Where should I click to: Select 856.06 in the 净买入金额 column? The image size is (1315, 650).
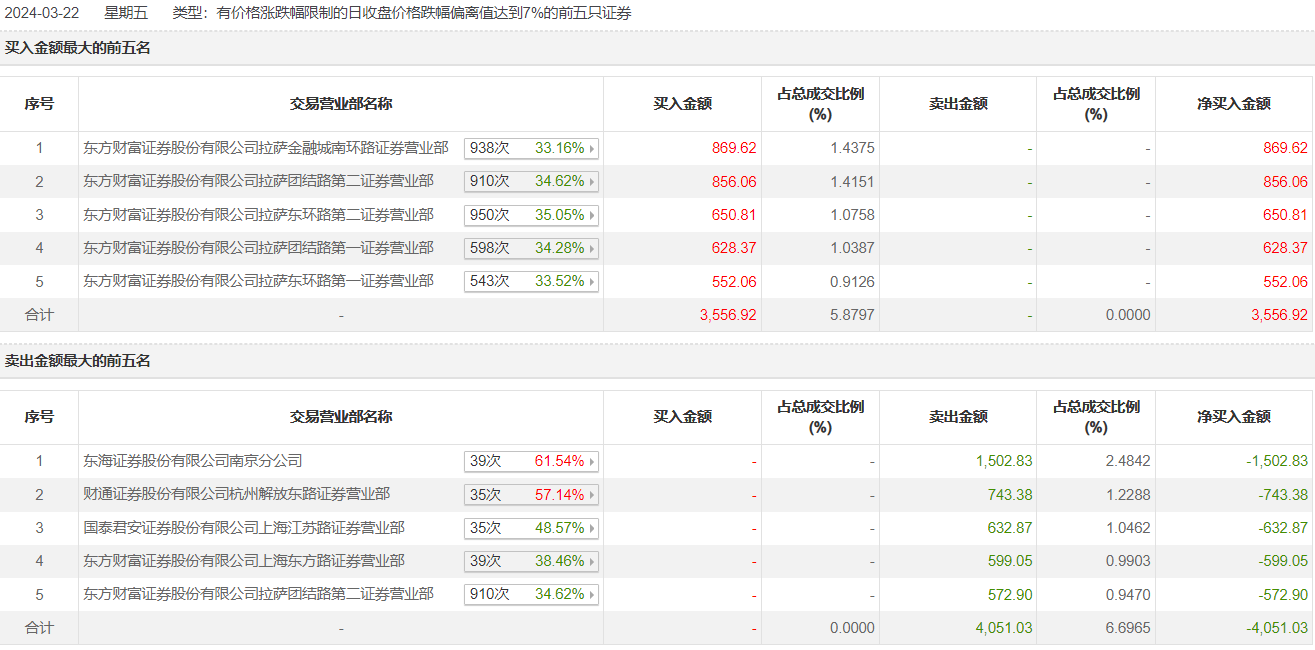tap(1285, 182)
